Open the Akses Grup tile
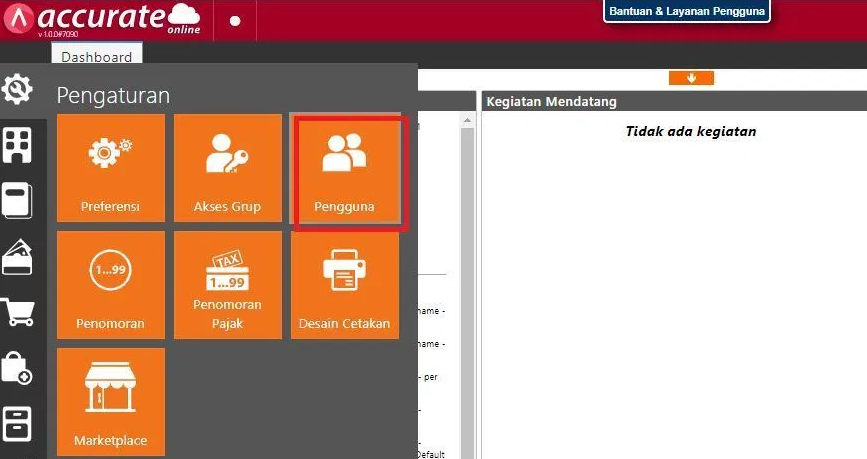The image size is (867, 459). pyautogui.click(x=227, y=168)
